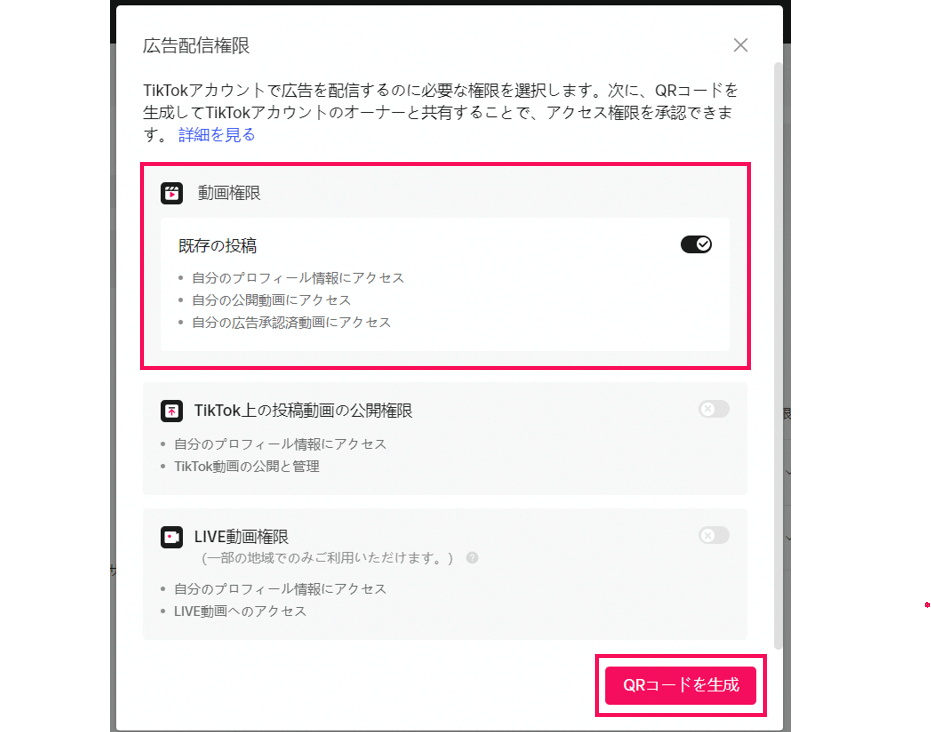931x732 pixels.
Task: Click the LIVE動画権限 heading text
Action: (241, 537)
